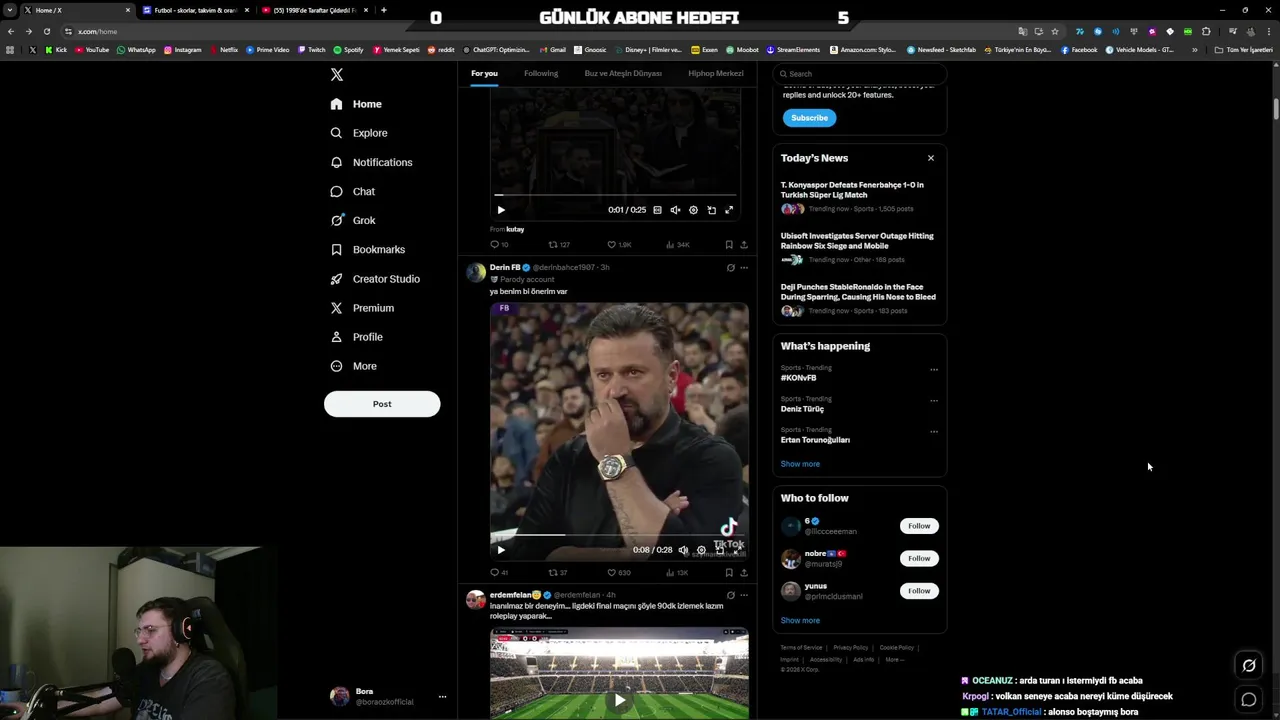This screenshot has width=1280, height=720.
Task: Repost the Derin FB post
Action: click(557, 573)
